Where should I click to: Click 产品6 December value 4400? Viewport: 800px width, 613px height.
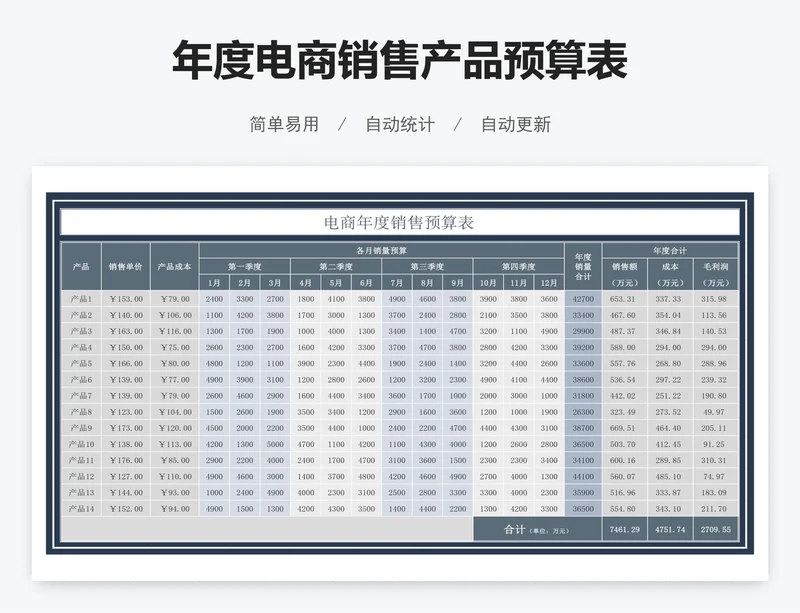click(x=549, y=380)
